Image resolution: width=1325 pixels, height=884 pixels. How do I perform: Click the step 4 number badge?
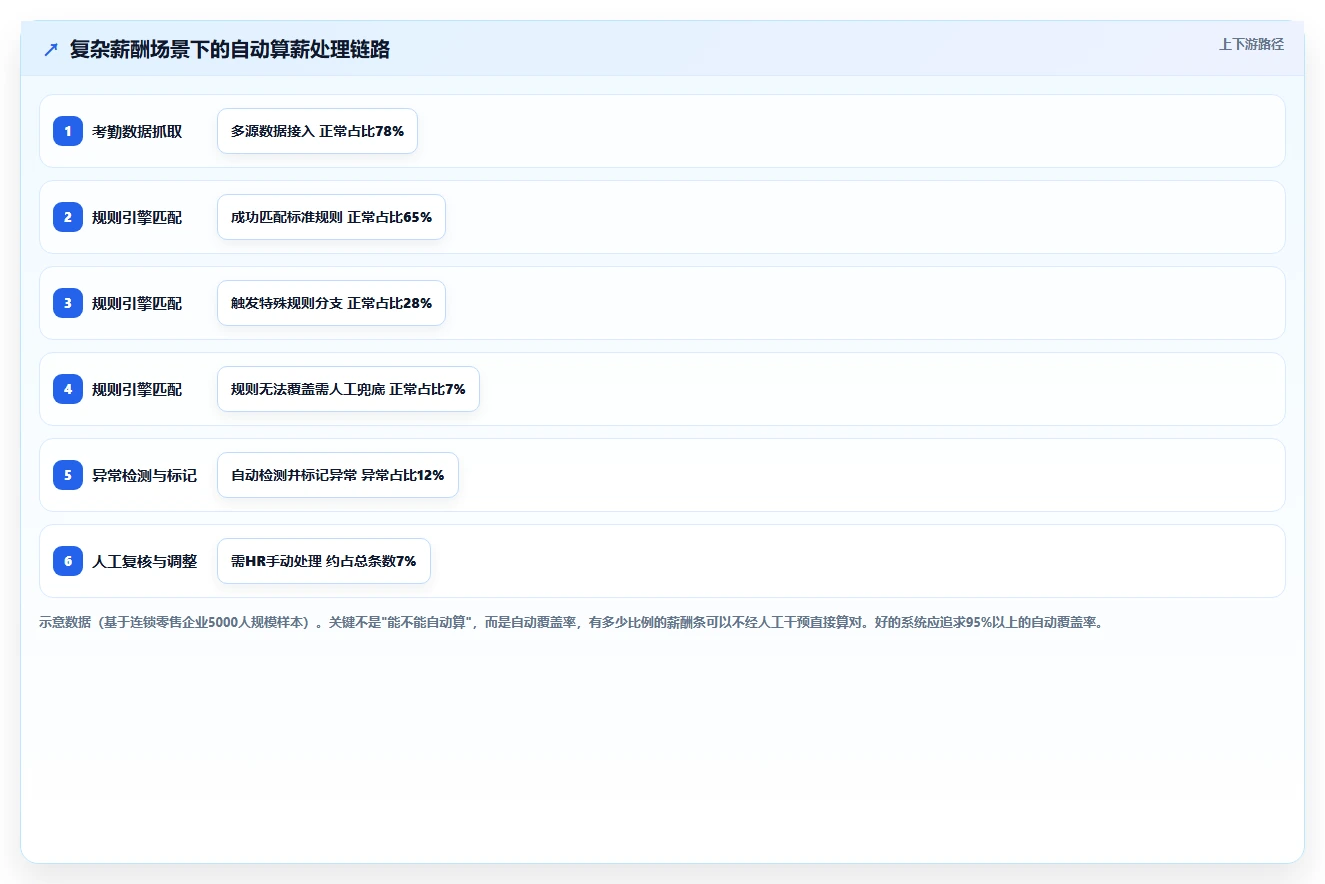[68, 389]
